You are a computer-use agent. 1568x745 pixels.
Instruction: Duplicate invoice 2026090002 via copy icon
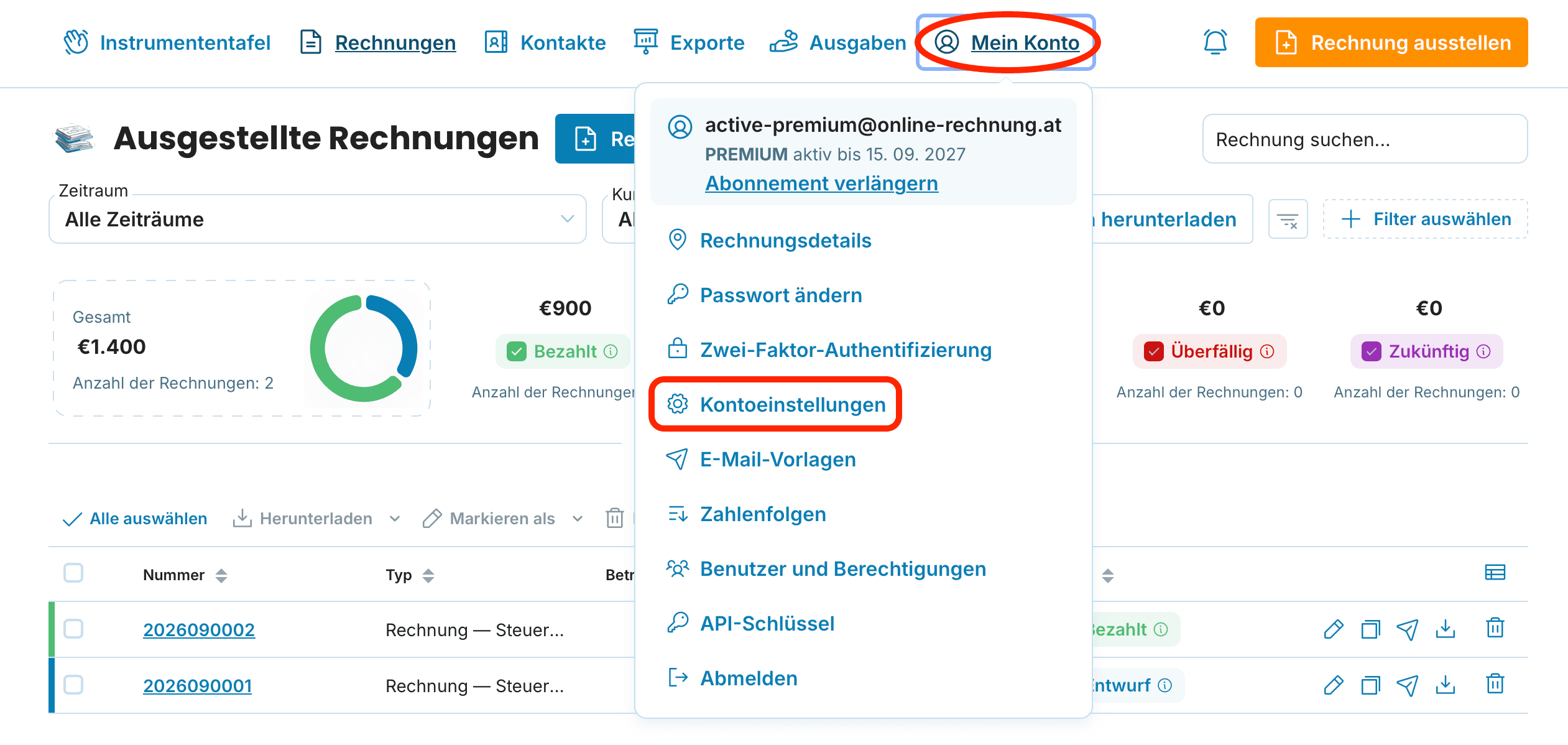(1370, 629)
